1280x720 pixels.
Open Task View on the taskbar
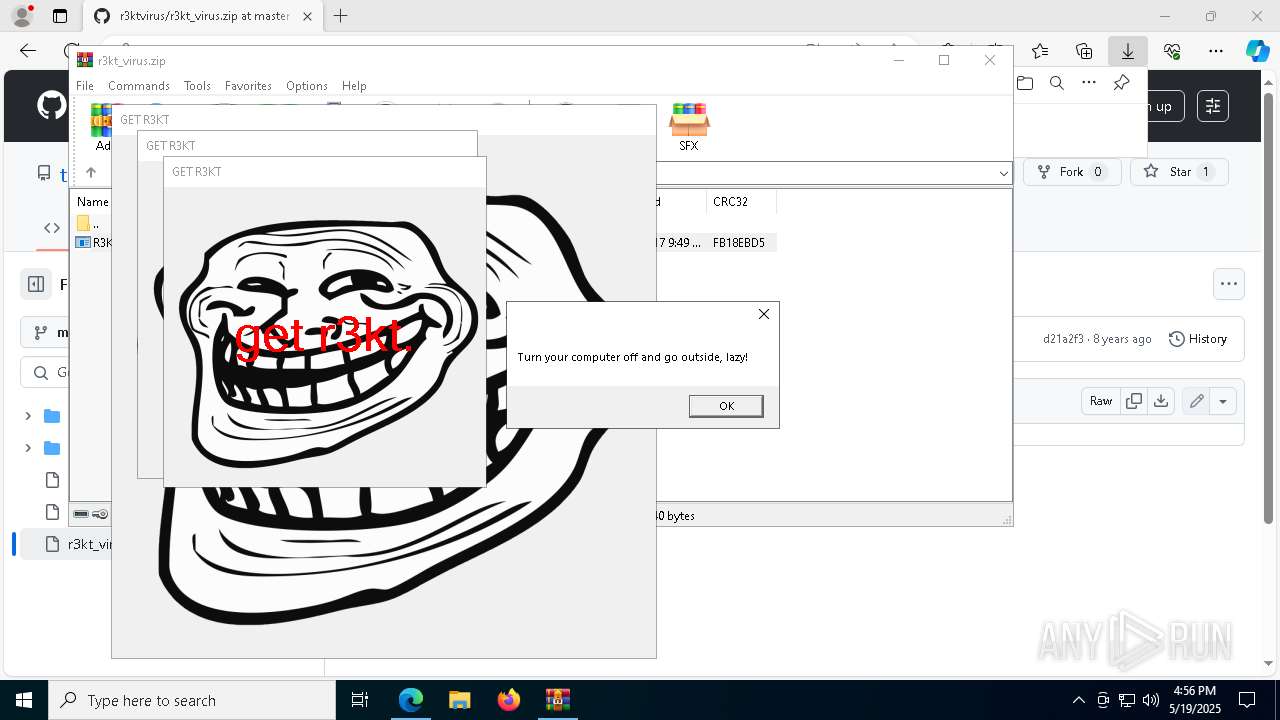[x=360, y=700]
